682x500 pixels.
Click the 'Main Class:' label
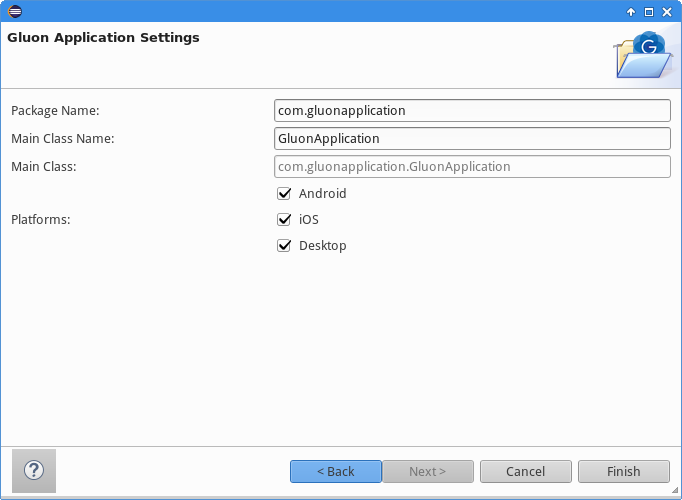[x=43, y=167]
